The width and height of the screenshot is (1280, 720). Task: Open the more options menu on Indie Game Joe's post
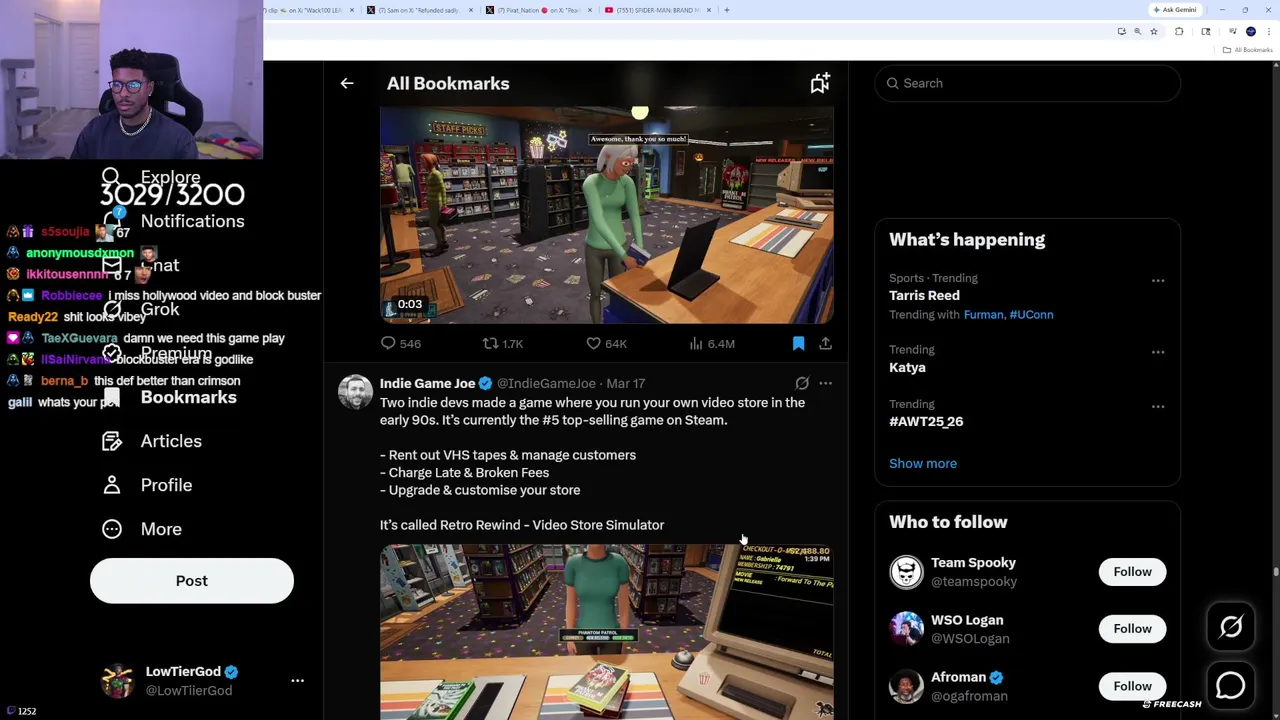click(825, 383)
